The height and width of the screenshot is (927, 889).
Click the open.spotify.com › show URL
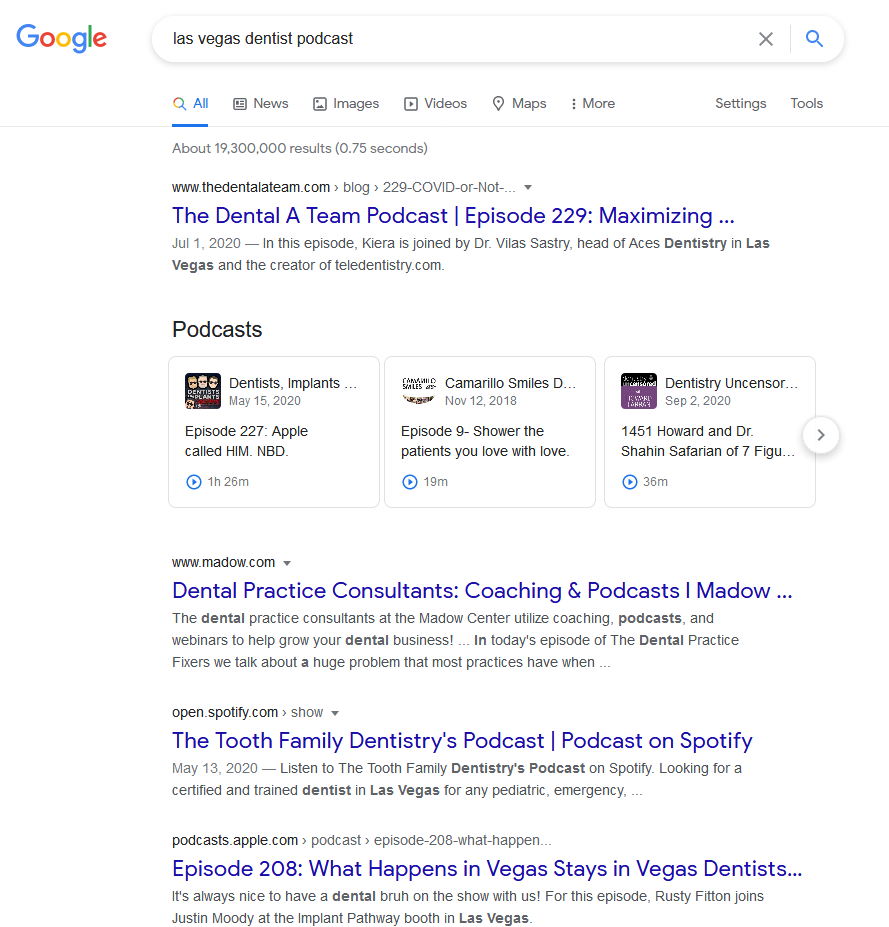[x=248, y=712]
